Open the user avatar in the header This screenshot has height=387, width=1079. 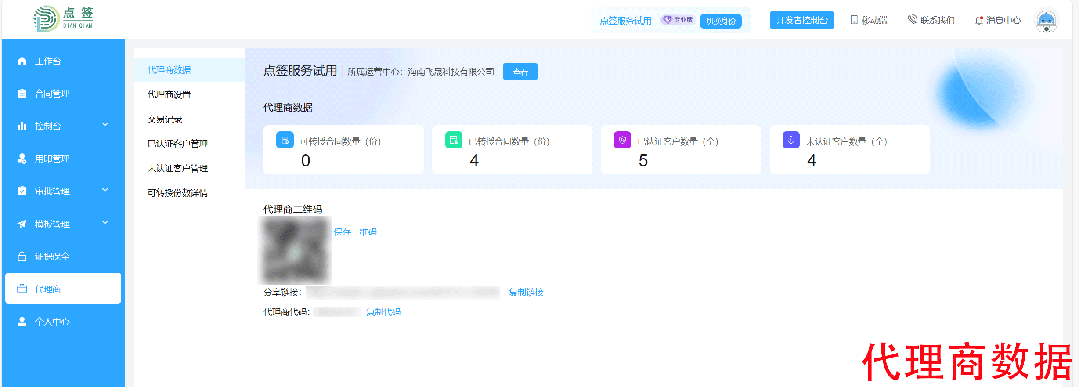point(1046,20)
